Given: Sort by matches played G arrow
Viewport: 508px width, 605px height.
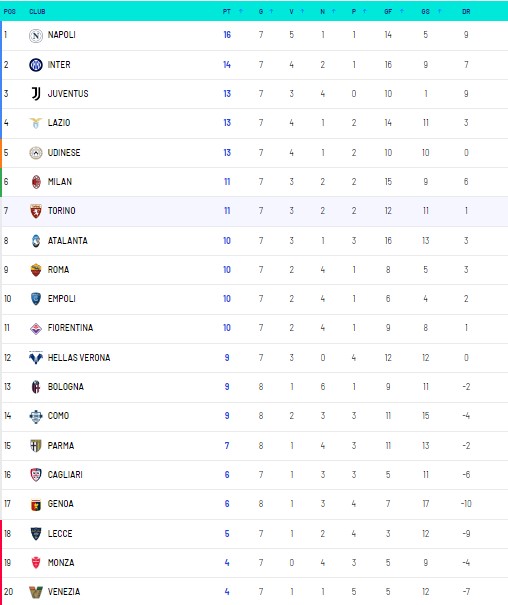Looking at the screenshot, I should point(271,12).
